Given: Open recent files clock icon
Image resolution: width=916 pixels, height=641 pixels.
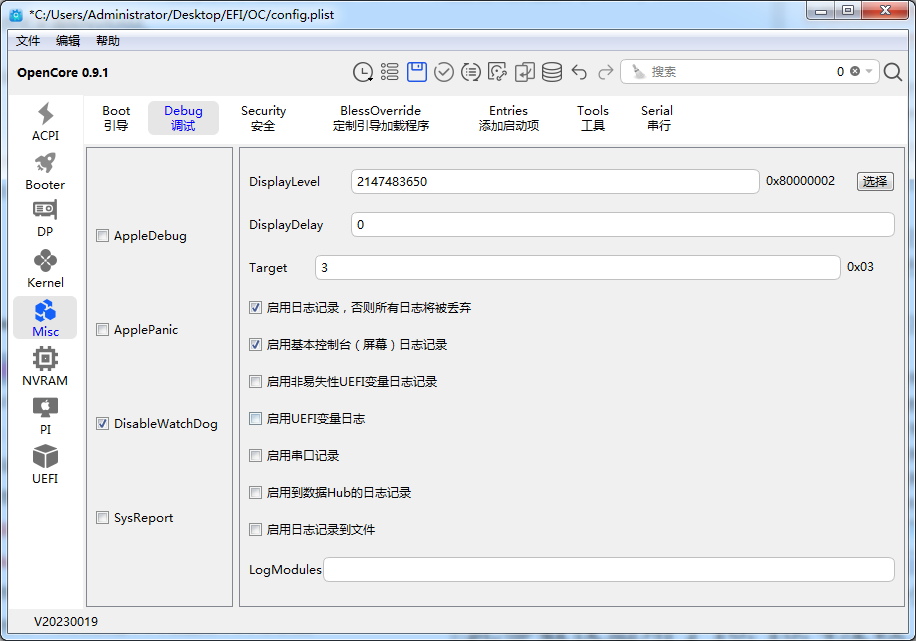Looking at the screenshot, I should [x=363, y=72].
